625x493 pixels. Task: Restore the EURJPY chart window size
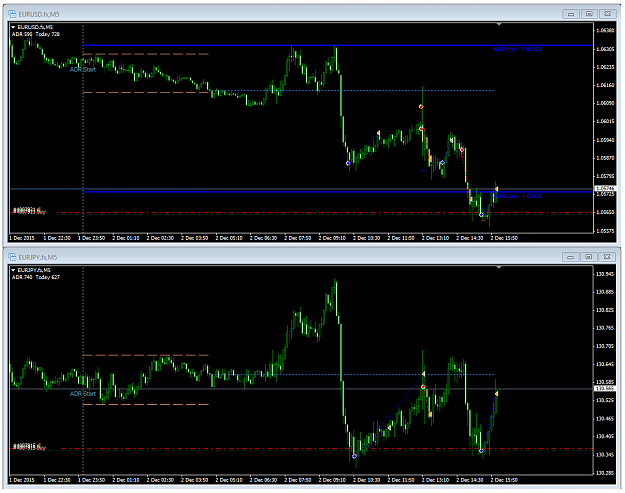pyautogui.click(x=589, y=257)
